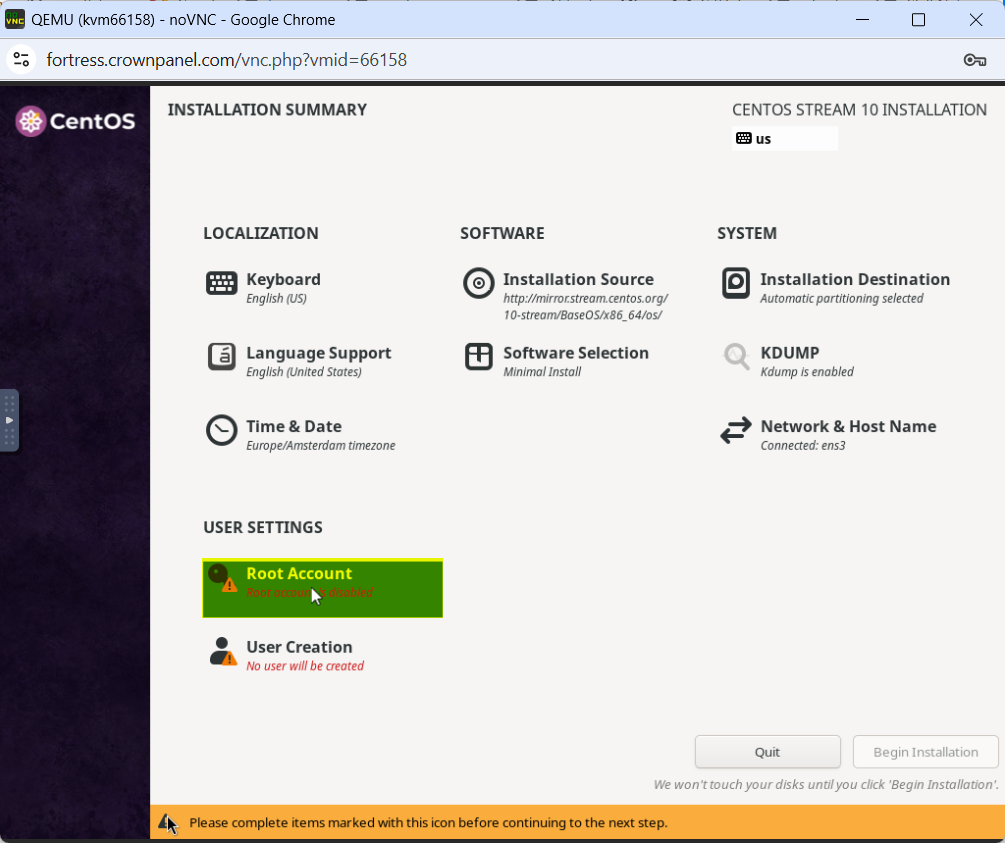Click 'Automatic partitioning selected' text
Image resolution: width=1005 pixels, height=843 pixels.
pos(842,299)
